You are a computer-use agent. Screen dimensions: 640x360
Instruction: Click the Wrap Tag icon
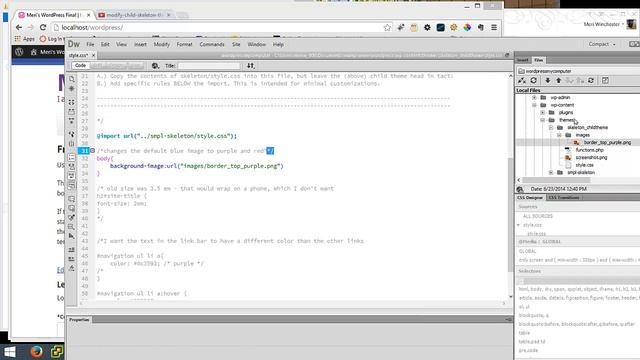[71, 218]
